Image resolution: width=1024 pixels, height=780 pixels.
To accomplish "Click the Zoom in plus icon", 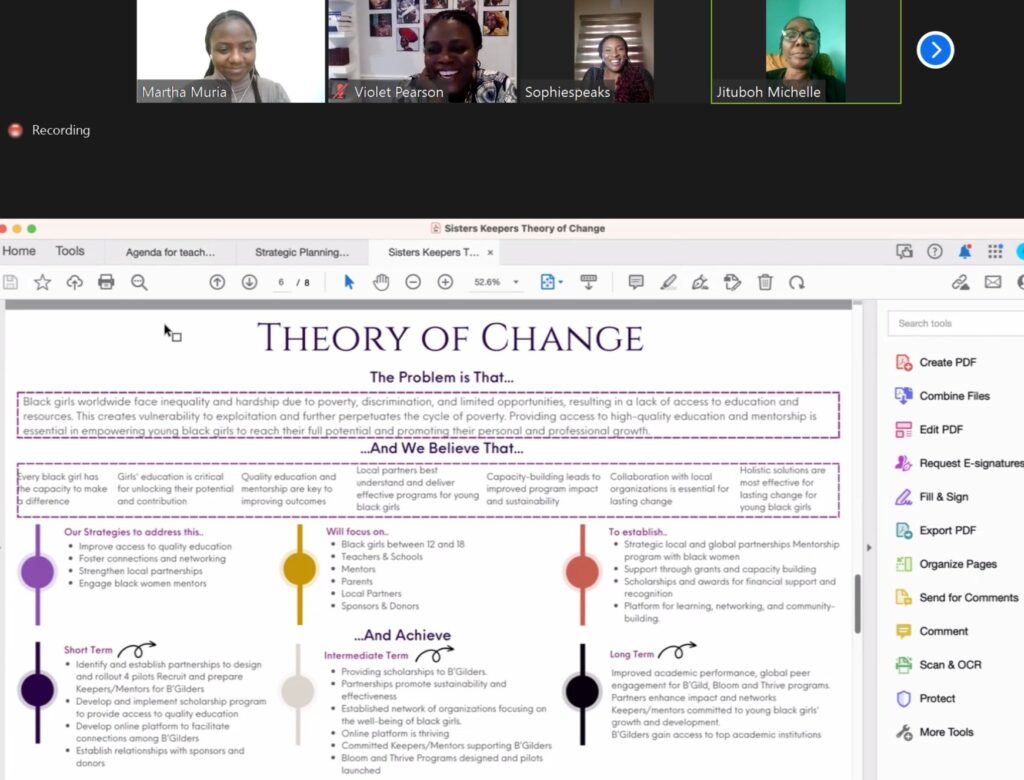I will coord(445,283).
